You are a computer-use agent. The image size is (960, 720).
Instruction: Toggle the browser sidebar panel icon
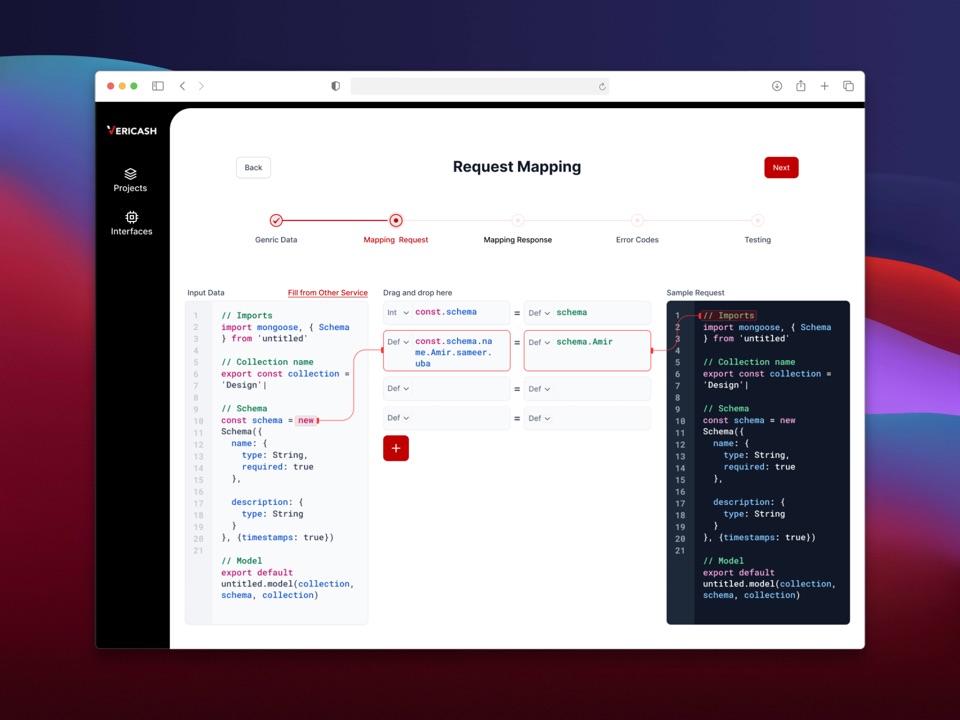coord(158,86)
